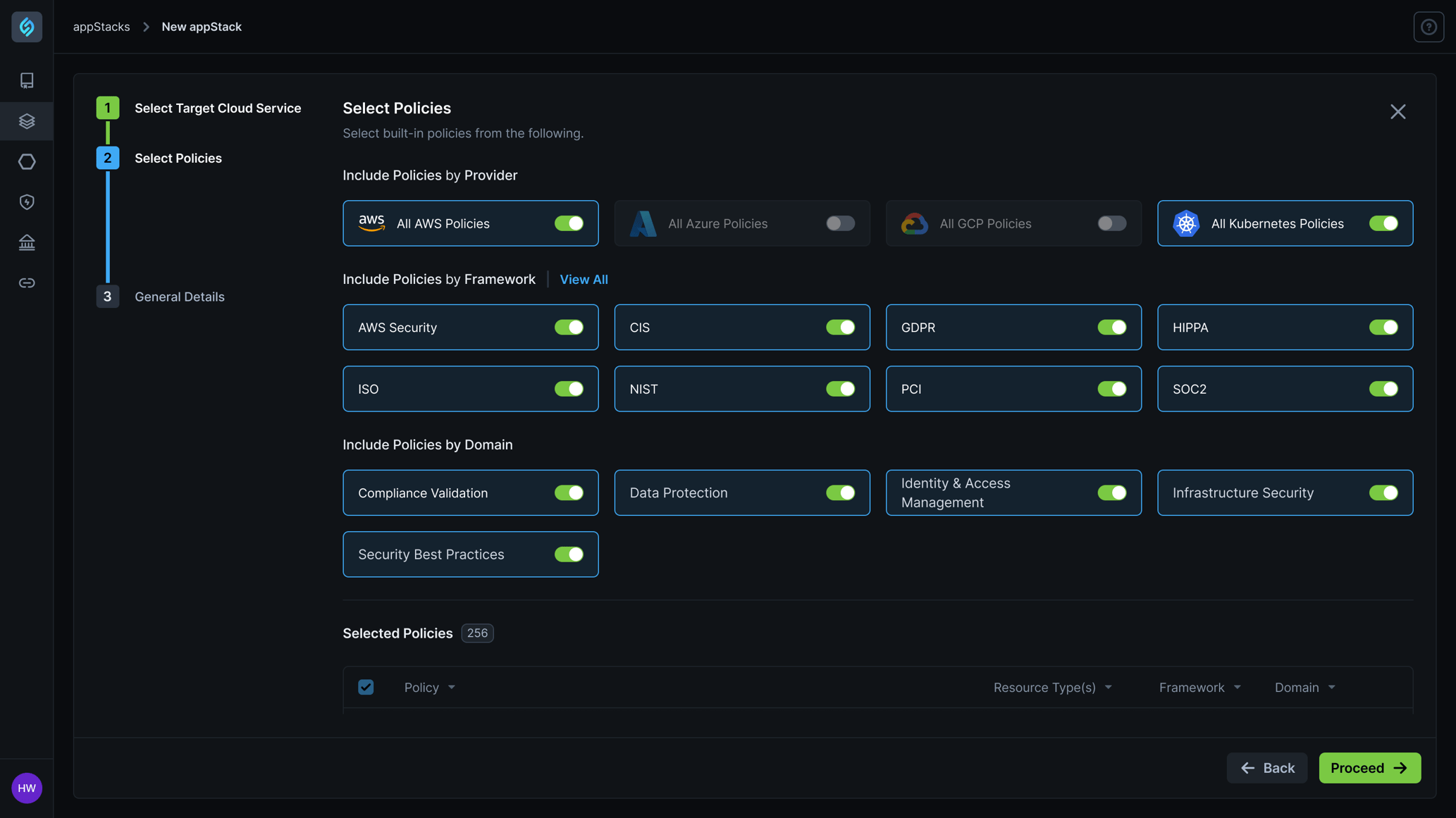Click the step 3 number badge
The height and width of the screenshot is (818, 1456).
(x=108, y=297)
